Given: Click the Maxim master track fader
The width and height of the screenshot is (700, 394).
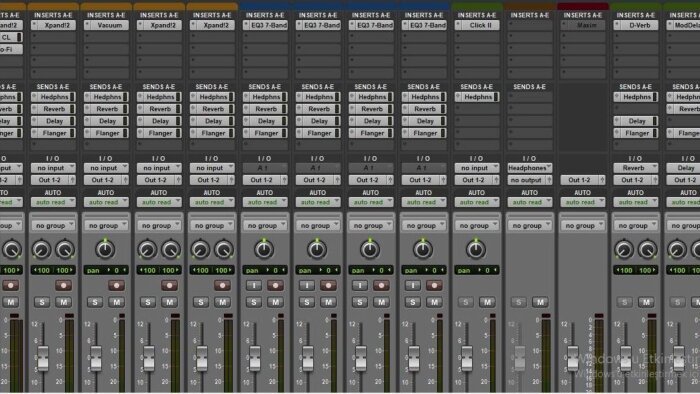Looking at the screenshot, I should (572, 358).
